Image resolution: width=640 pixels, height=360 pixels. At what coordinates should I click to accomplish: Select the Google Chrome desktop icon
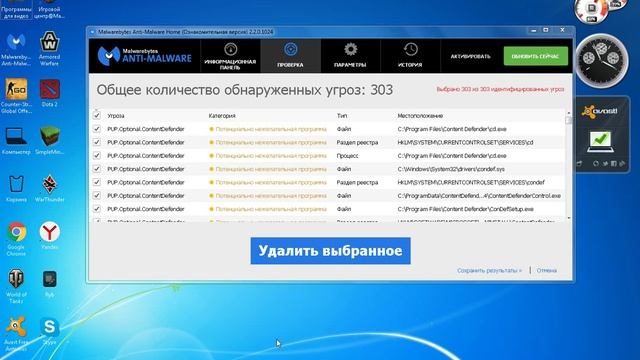pyautogui.click(x=16, y=239)
